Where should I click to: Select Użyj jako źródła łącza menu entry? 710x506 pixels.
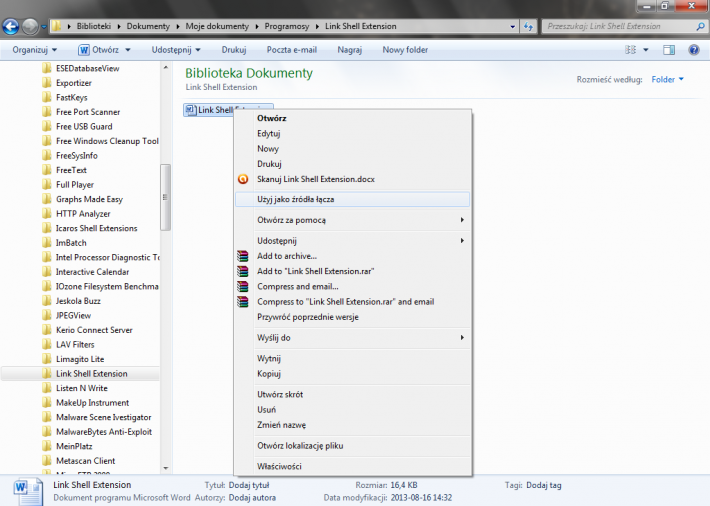[352, 199]
